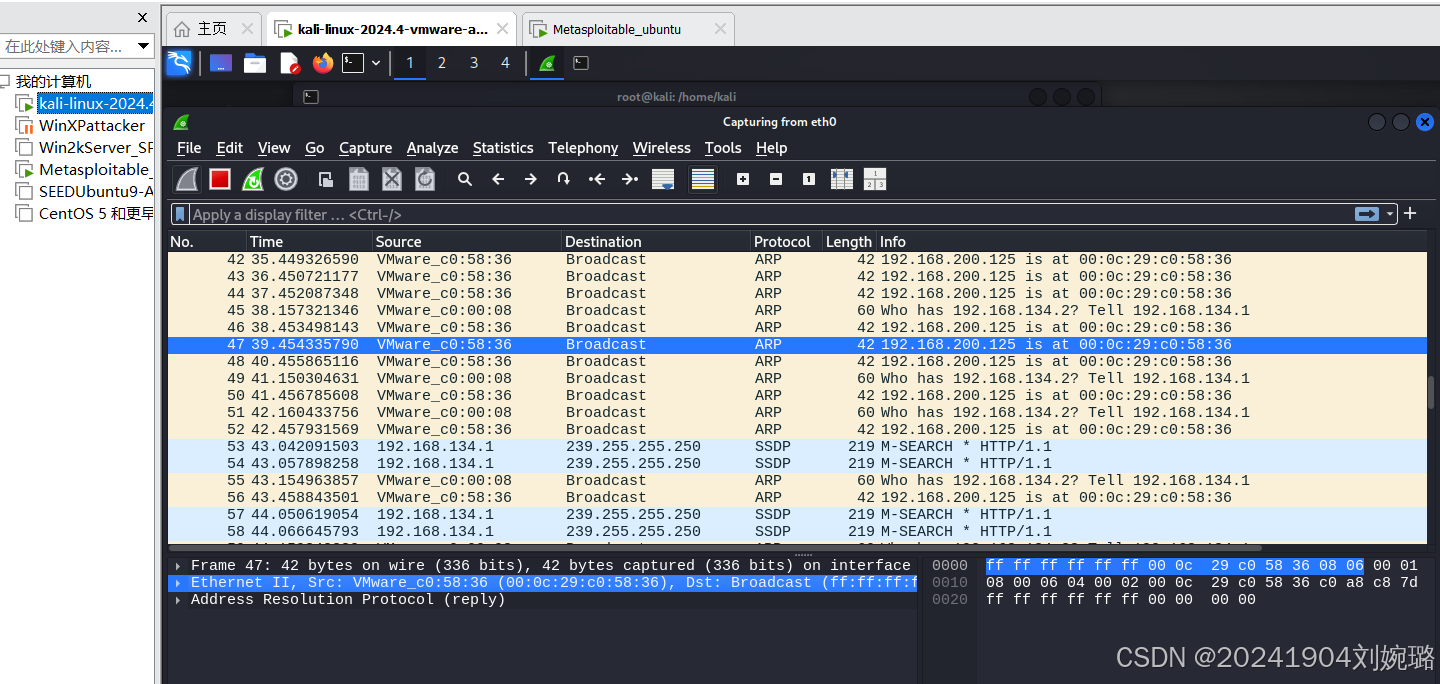The image size is (1440, 684).
Task: Start a new packet capture (shark fin)
Action: (x=188, y=179)
